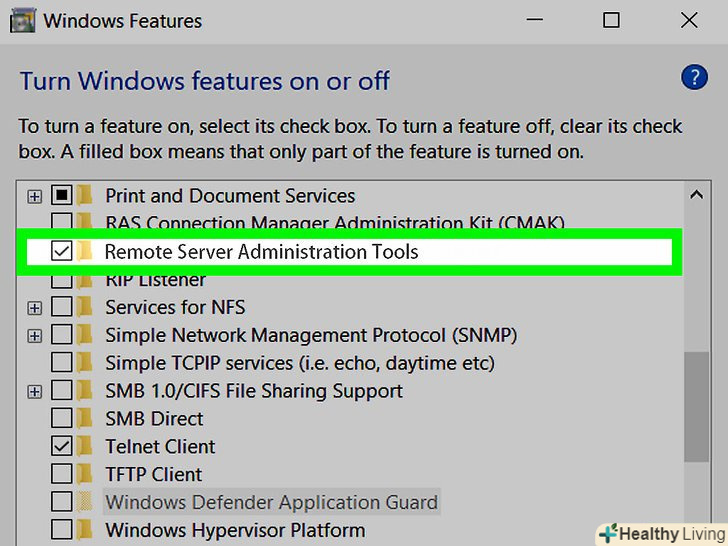The width and height of the screenshot is (728, 546).
Task: Check the Windows Hypervisor Platform box
Action: (x=62, y=530)
